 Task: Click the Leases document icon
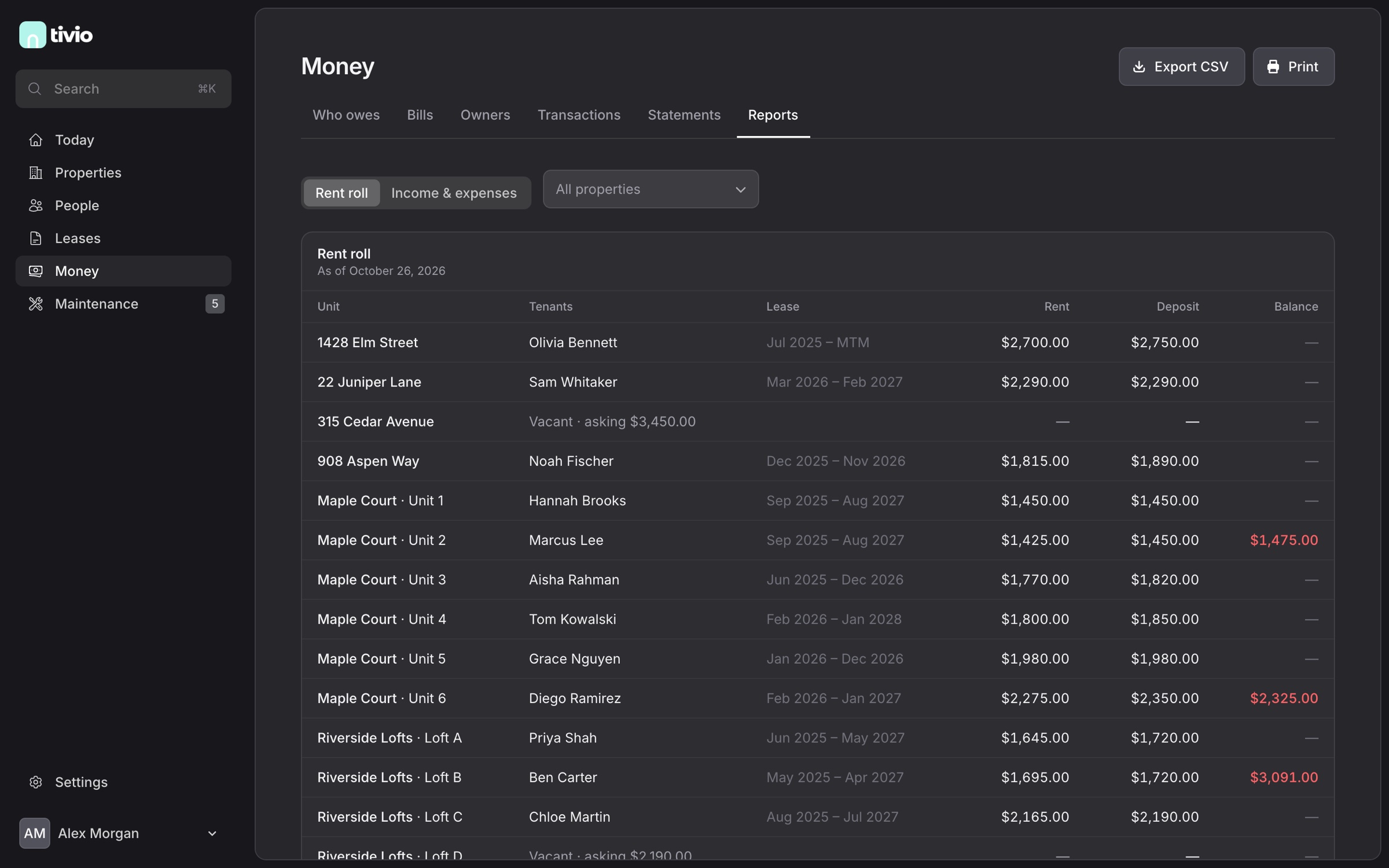[36, 238]
